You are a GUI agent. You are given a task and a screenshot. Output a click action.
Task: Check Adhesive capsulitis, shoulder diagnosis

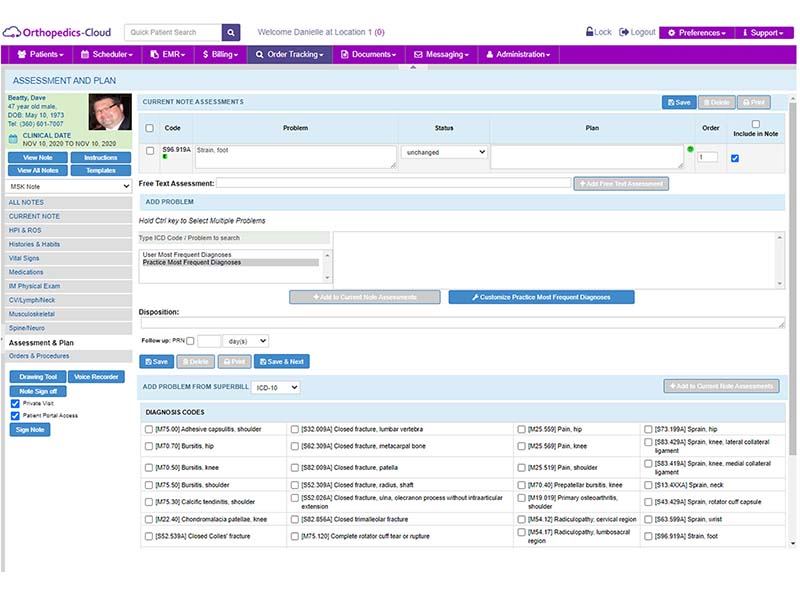(x=148, y=430)
